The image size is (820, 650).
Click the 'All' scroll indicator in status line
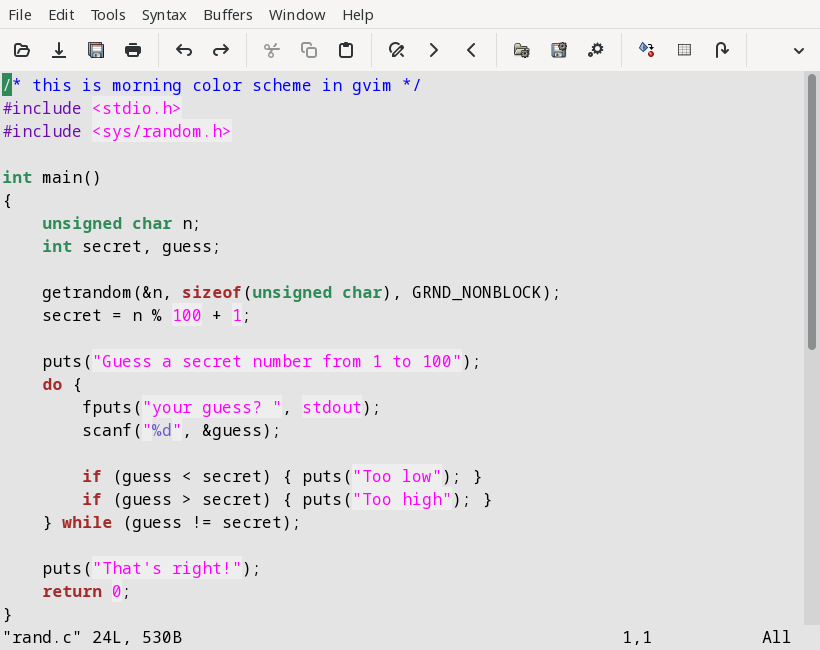pyautogui.click(x=777, y=637)
